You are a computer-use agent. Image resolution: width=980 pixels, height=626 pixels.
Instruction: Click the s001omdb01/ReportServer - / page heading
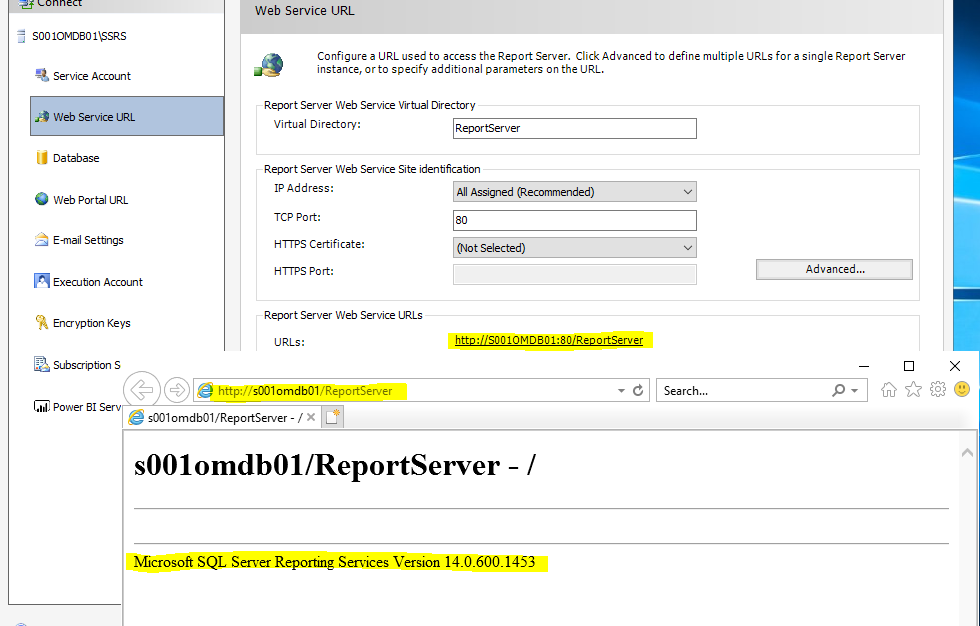point(334,465)
